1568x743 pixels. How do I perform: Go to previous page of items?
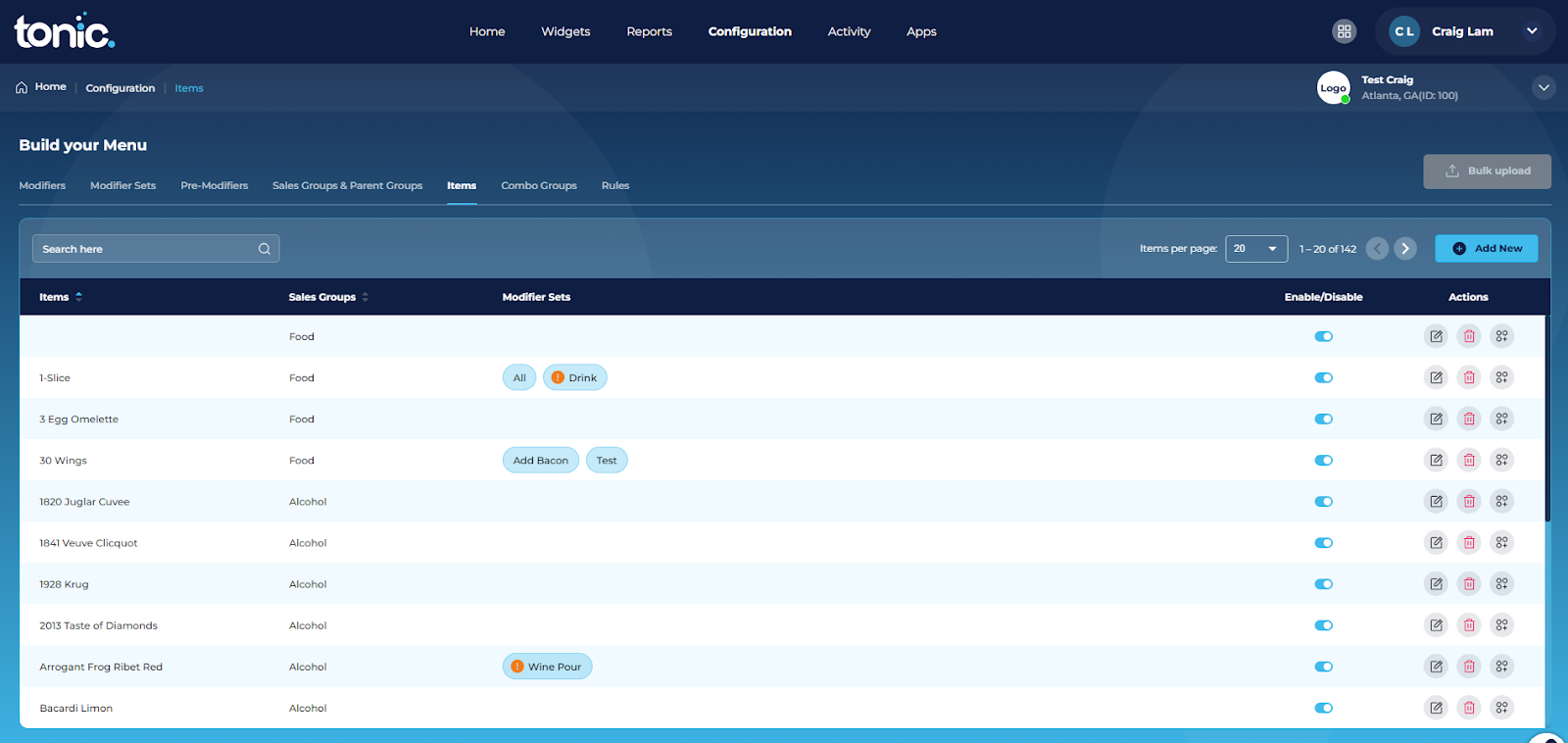coord(1378,249)
